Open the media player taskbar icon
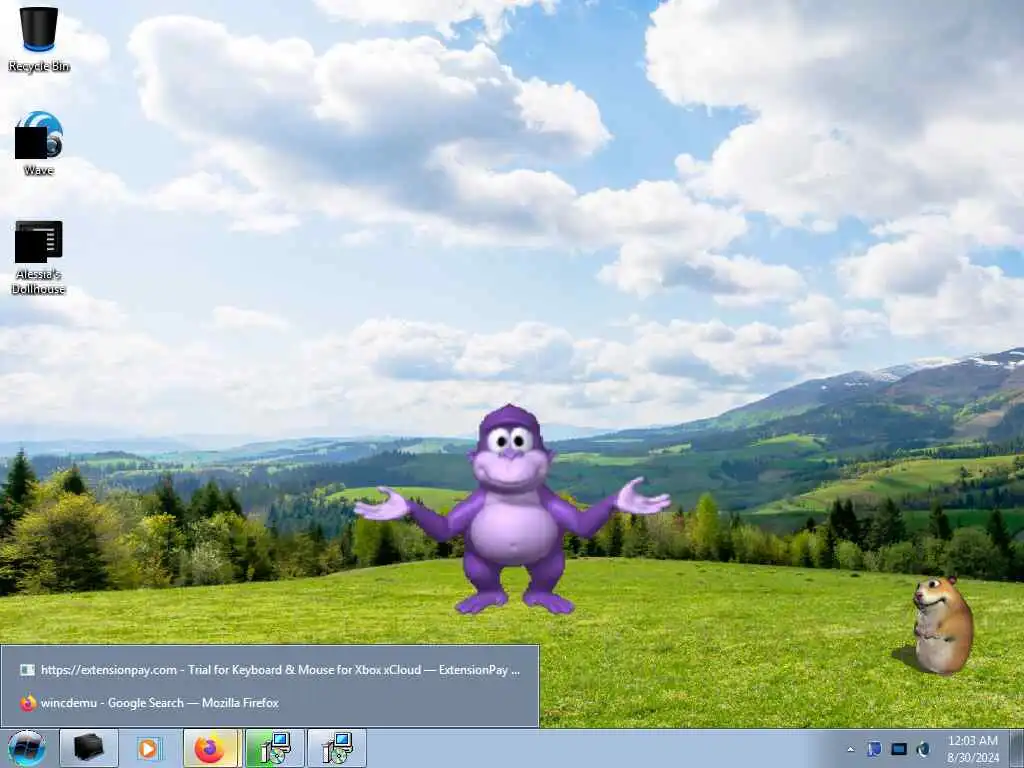Screen dimensions: 1024x768 point(149,748)
